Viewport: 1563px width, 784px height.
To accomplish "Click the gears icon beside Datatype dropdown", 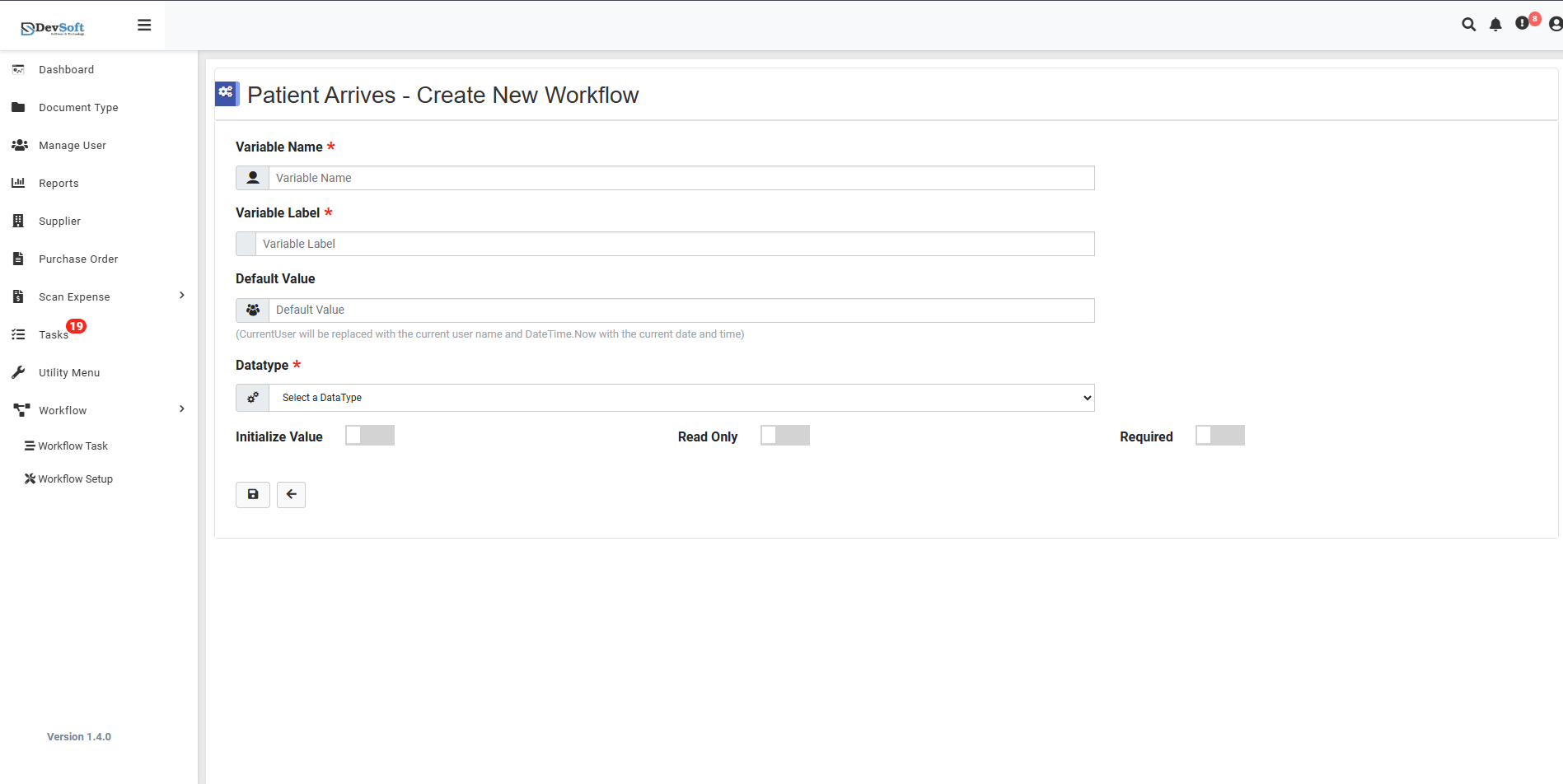I will click(x=252, y=397).
